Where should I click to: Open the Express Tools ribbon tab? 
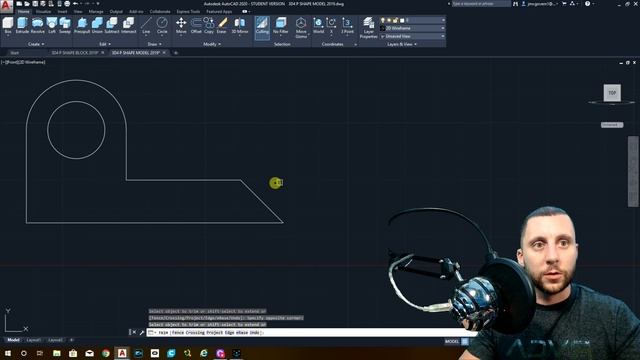pos(188,11)
